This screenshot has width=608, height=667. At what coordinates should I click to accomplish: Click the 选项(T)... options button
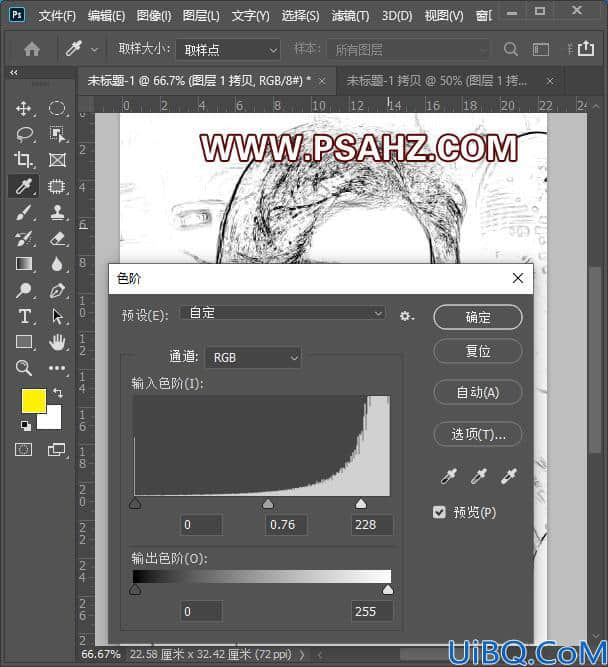[x=478, y=434]
